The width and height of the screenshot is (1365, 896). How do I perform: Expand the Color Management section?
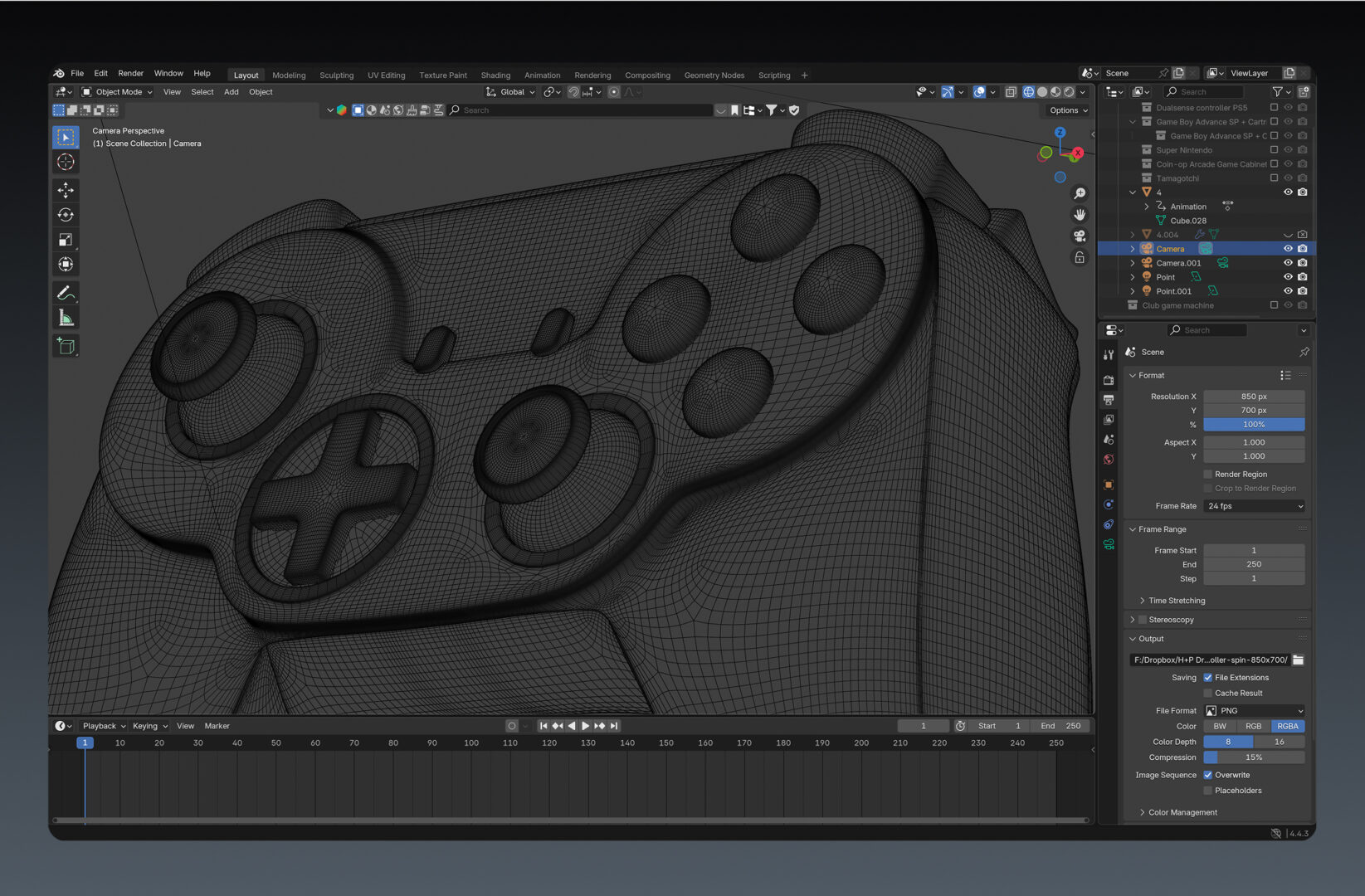point(1182,812)
